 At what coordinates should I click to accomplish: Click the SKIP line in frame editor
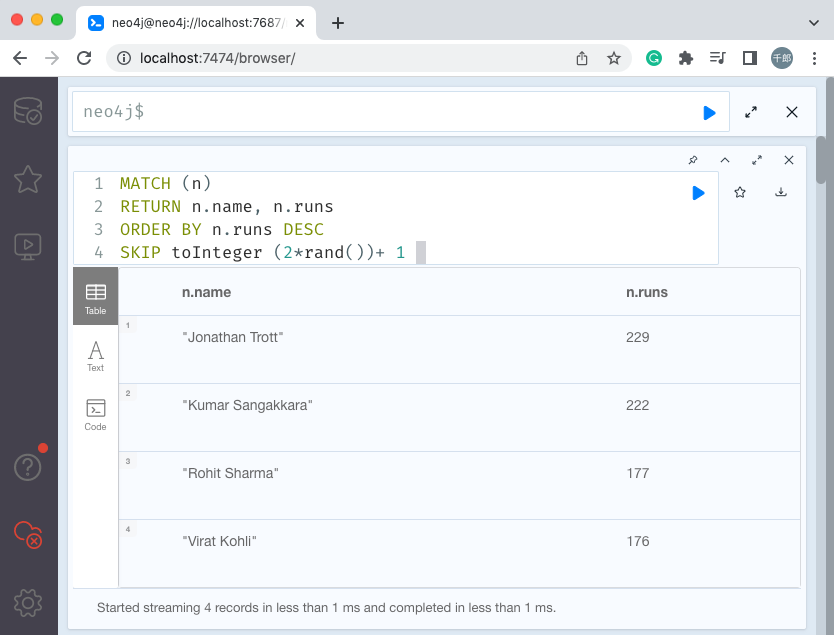click(x=262, y=252)
